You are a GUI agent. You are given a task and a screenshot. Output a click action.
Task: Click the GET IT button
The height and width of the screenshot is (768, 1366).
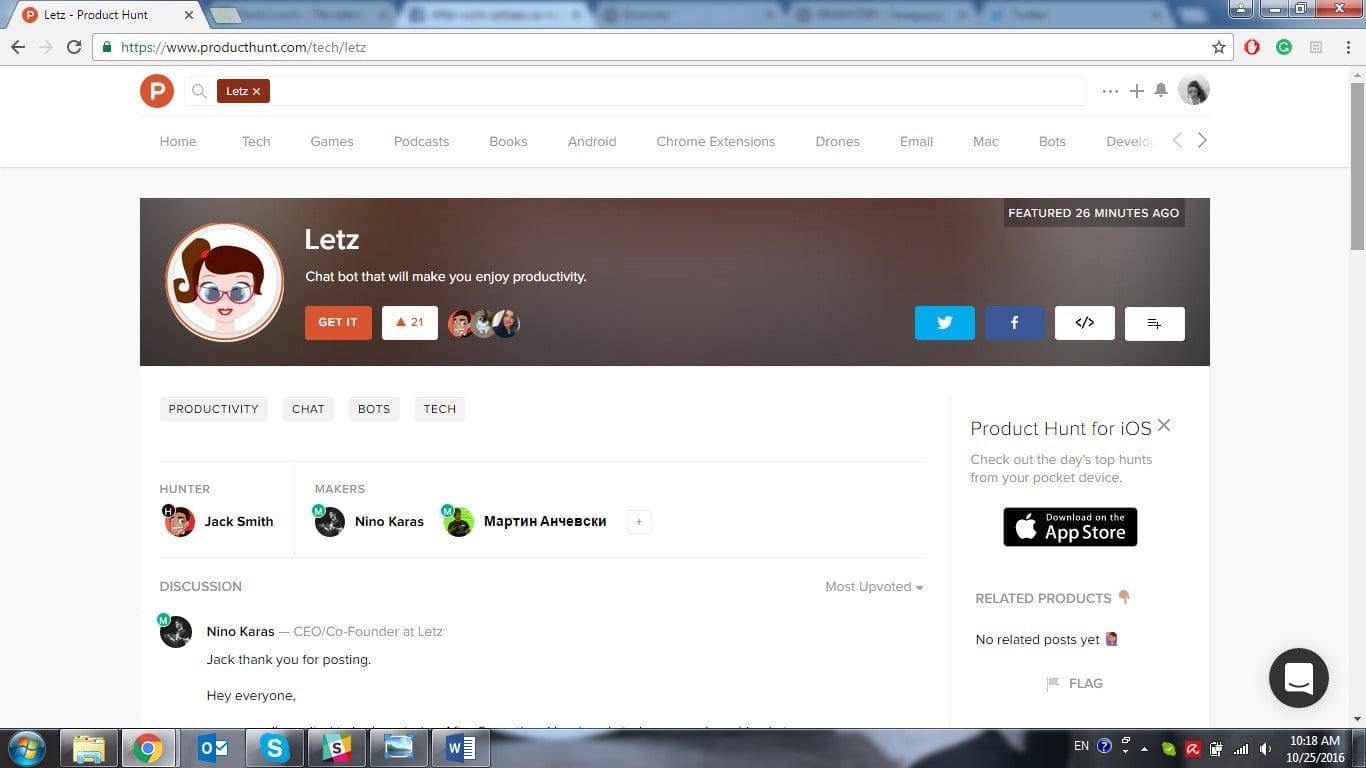coord(337,322)
